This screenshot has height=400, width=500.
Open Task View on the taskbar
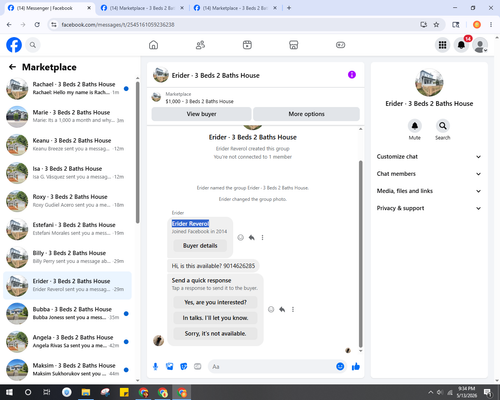(47, 392)
